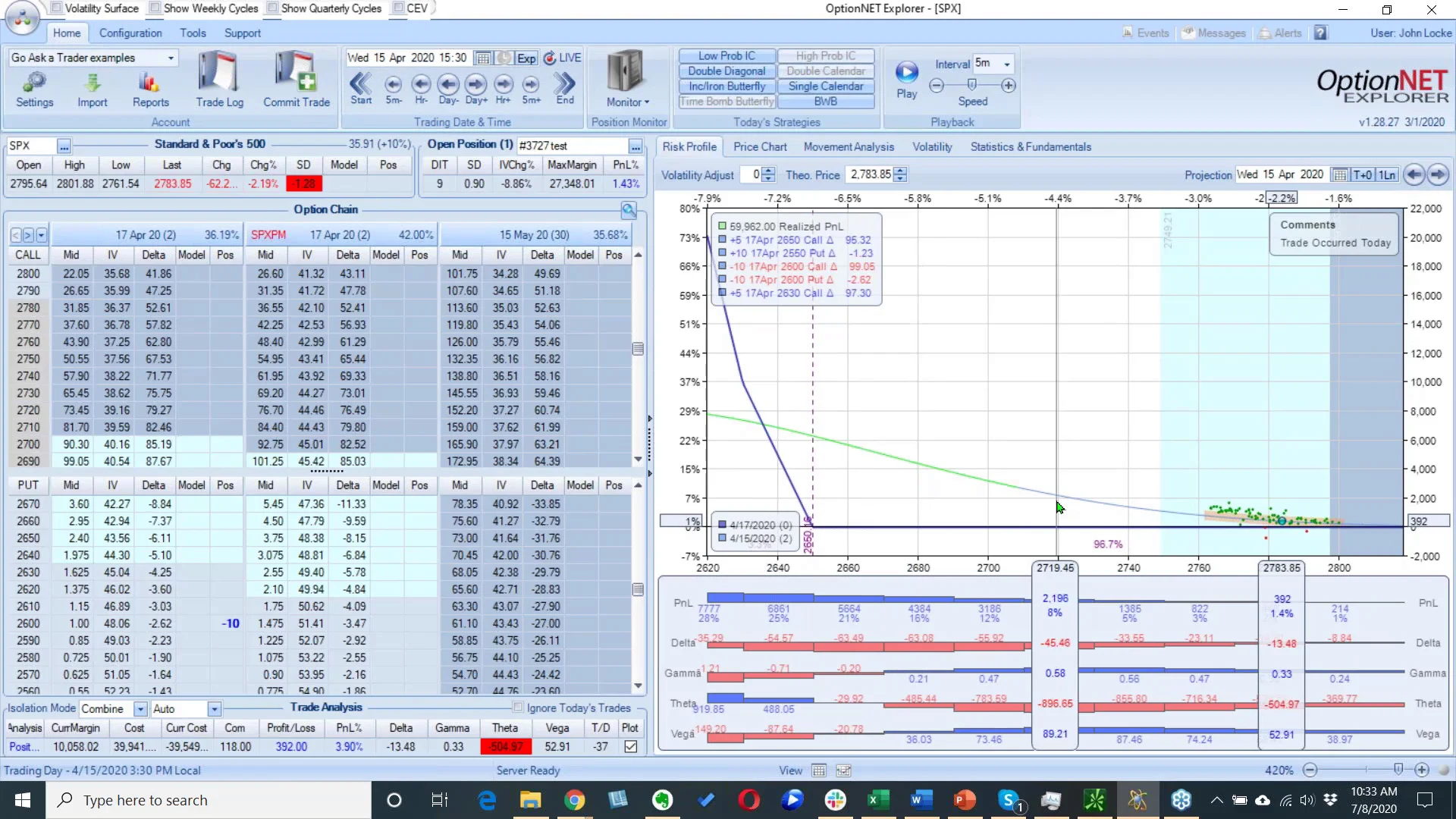Increase the Theo. Price stepper

(x=900, y=171)
